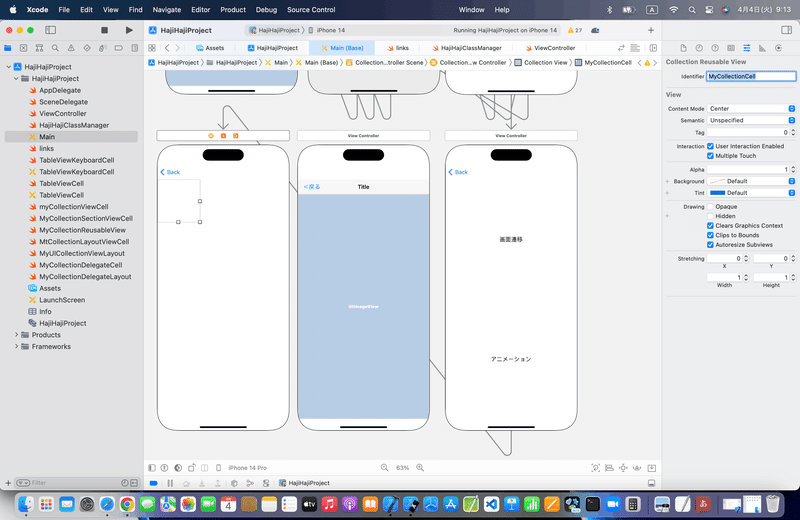Toggle the debug area show/hide button

(x=652, y=483)
